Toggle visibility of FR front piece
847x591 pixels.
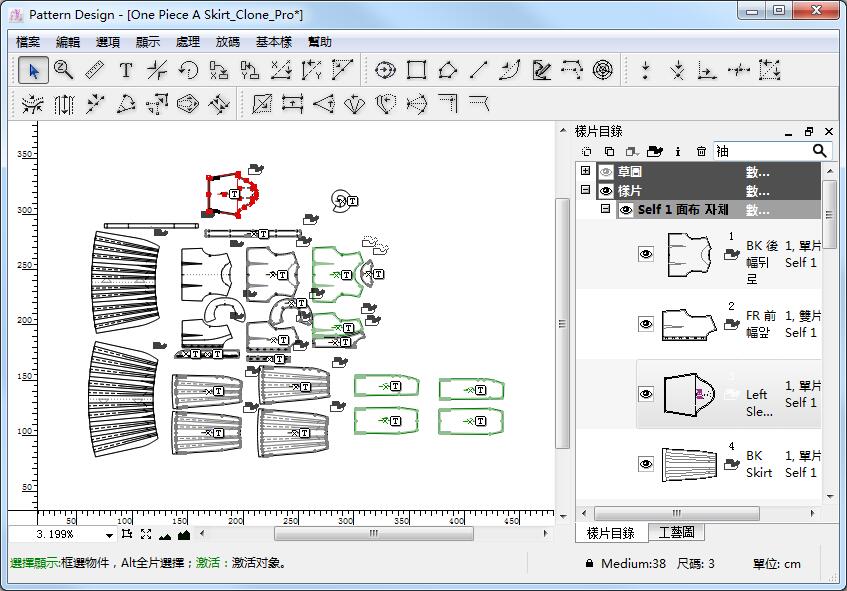tap(646, 324)
